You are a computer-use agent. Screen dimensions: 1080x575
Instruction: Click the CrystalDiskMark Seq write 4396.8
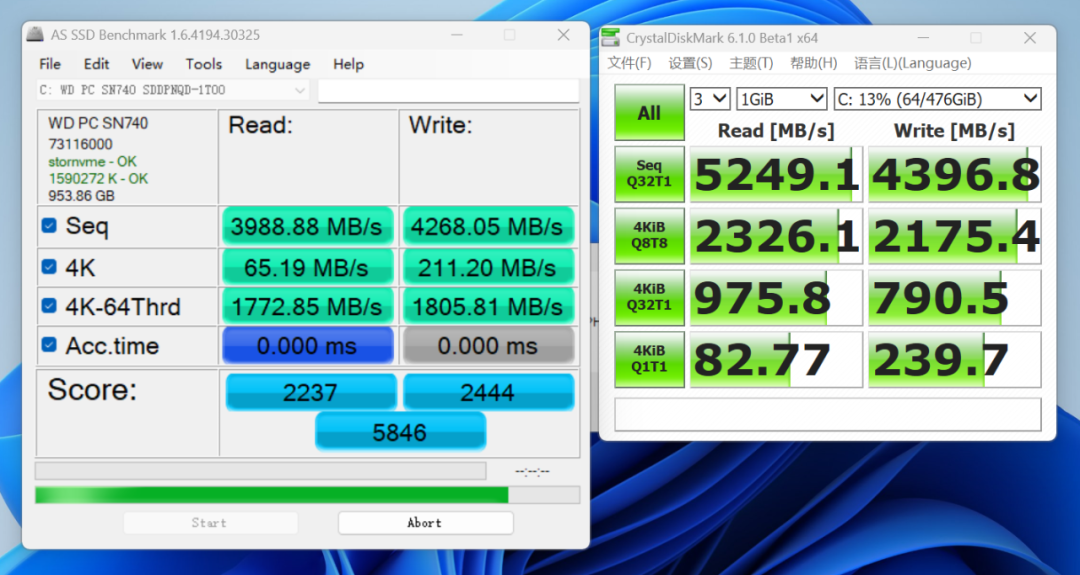pyautogui.click(x=955, y=174)
